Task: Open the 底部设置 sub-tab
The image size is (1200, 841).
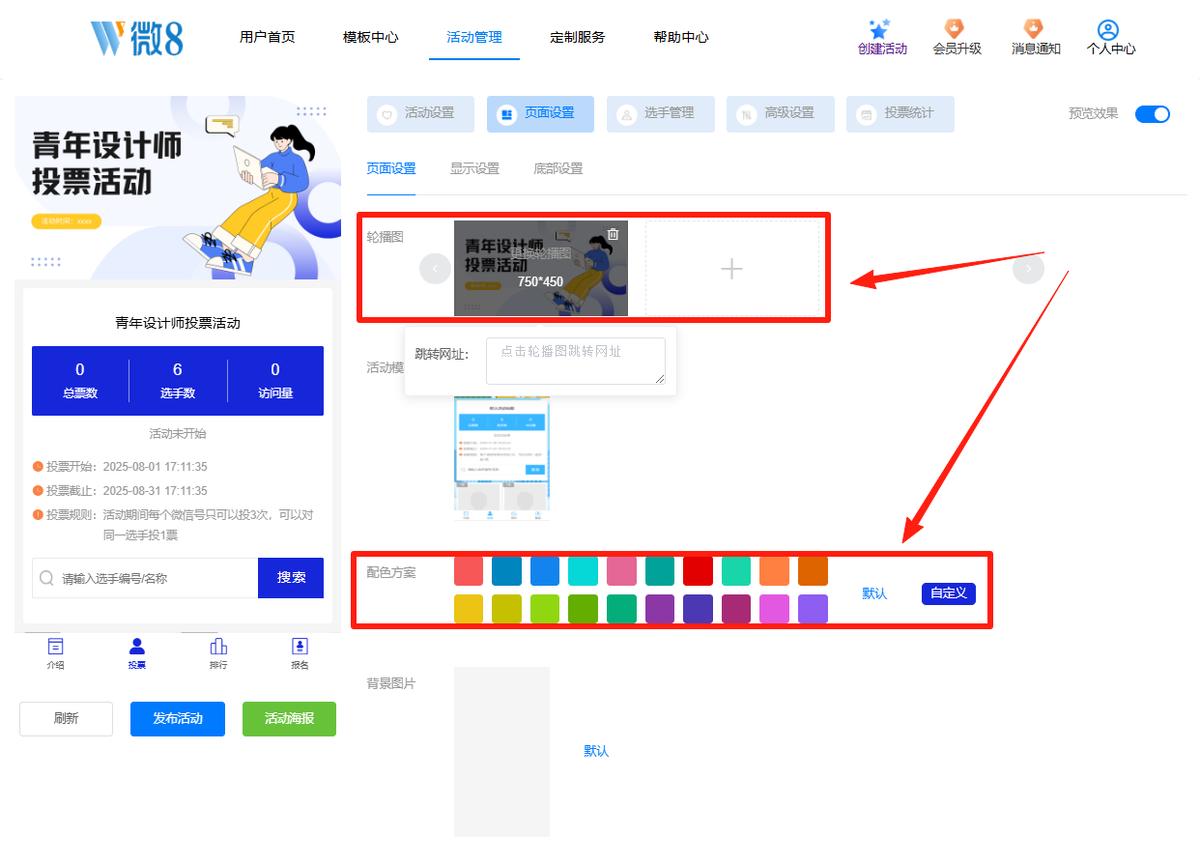Action: tap(558, 169)
